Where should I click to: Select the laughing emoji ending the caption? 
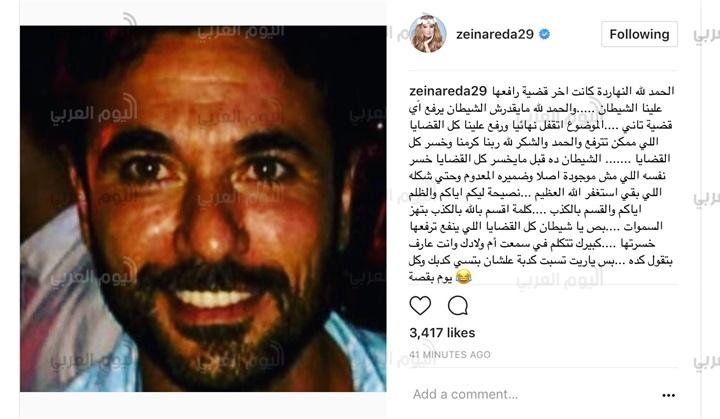[464, 277]
